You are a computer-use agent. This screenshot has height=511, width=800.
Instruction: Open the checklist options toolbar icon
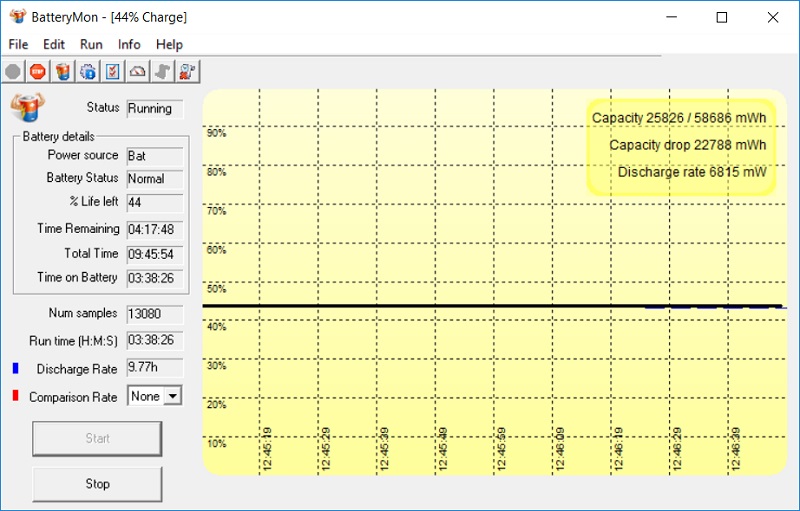113,71
